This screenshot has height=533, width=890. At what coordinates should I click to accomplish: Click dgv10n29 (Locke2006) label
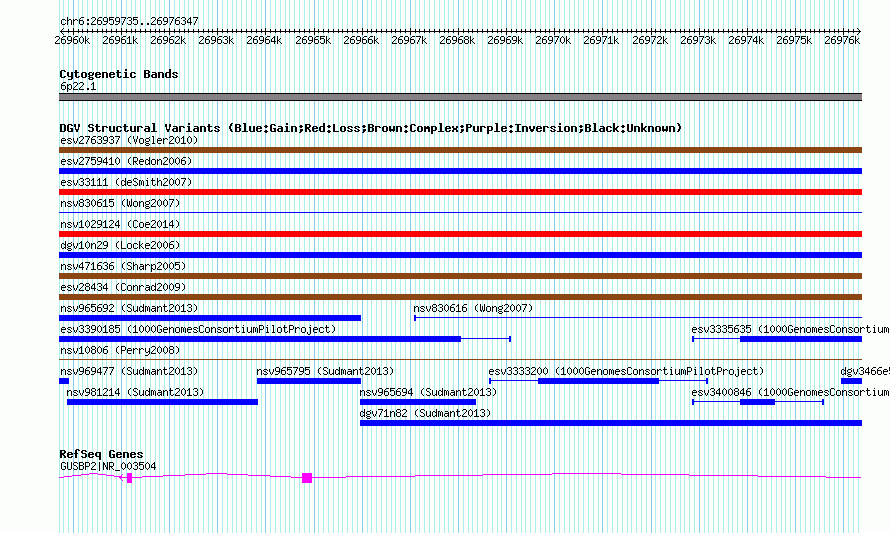(x=120, y=245)
